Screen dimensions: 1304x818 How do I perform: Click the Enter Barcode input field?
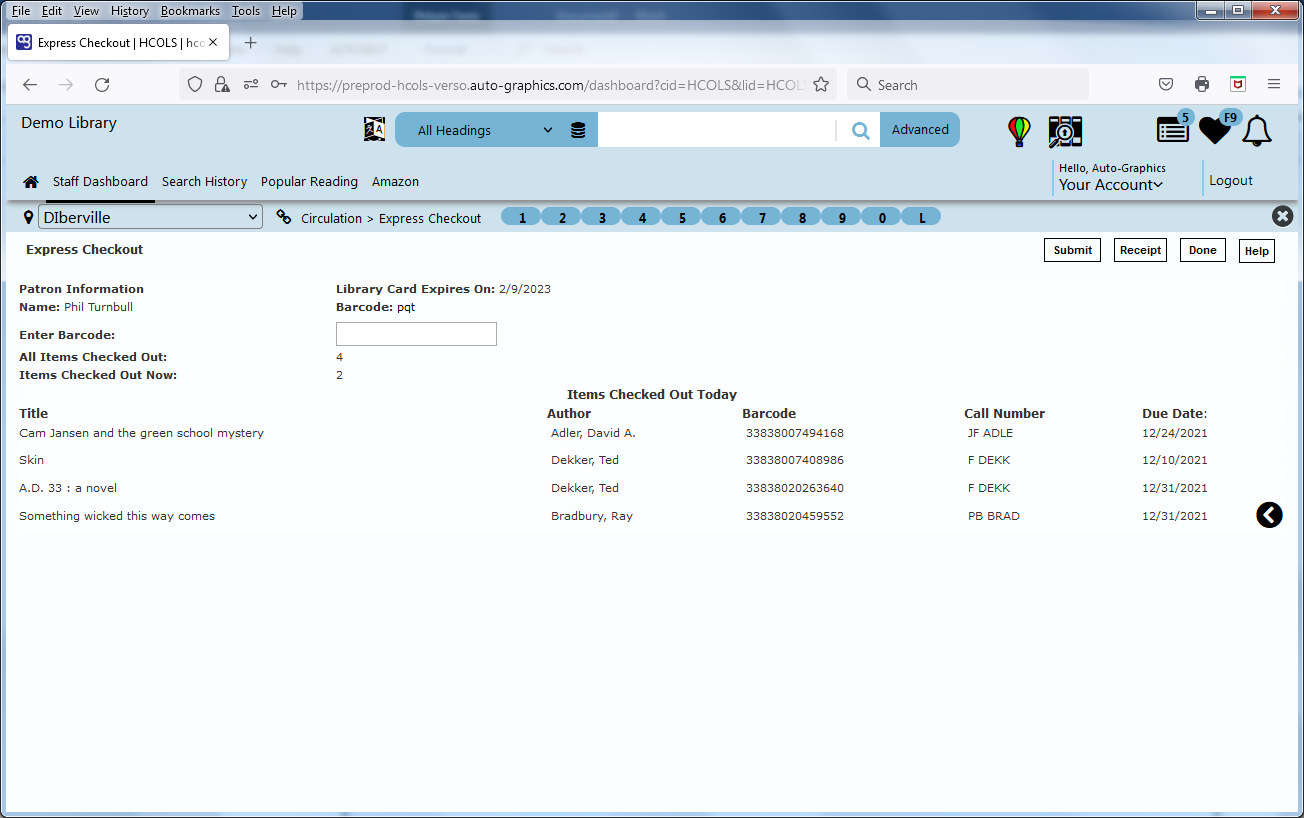point(416,334)
